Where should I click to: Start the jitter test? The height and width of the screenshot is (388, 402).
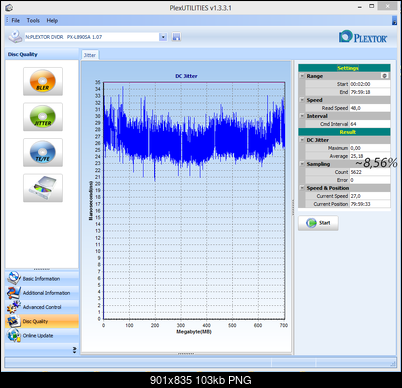(x=318, y=223)
